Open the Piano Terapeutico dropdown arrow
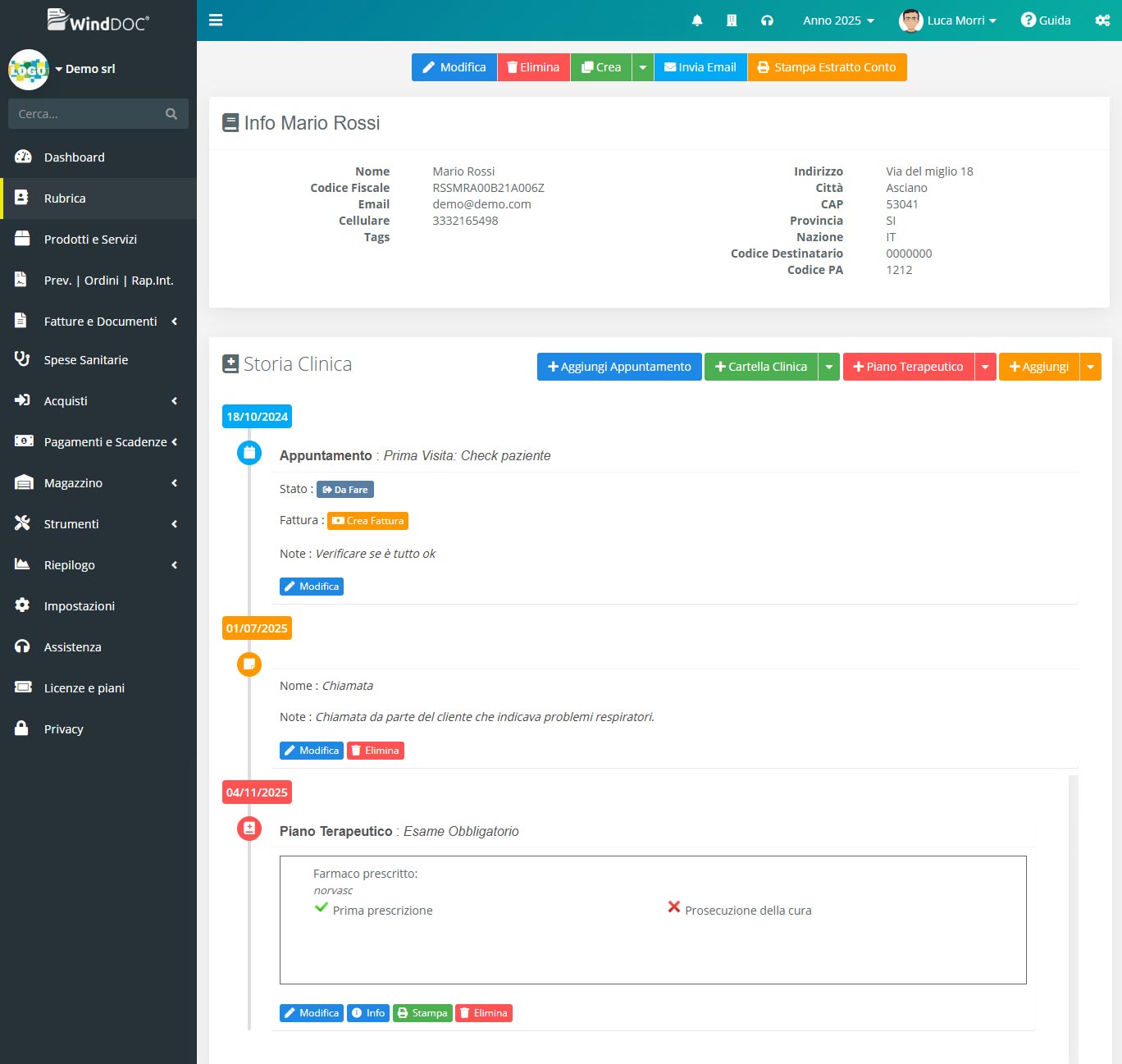This screenshot has width=1122, height=1064. pos(985,367)
